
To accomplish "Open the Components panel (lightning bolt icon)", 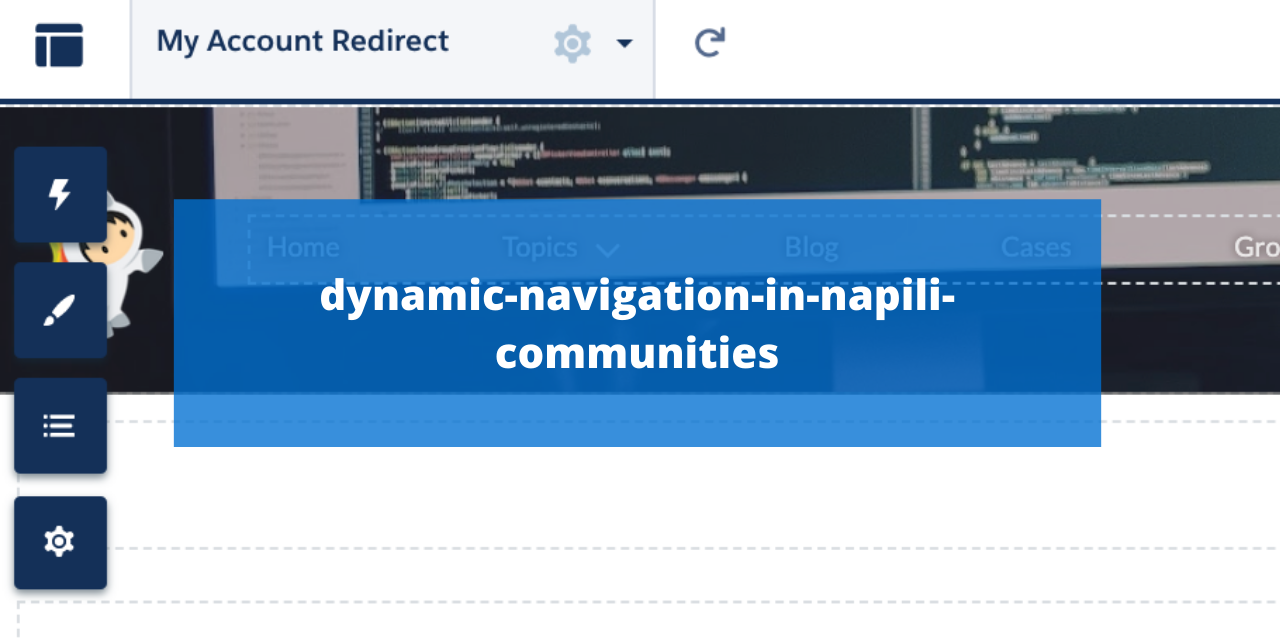I will (60, 194).
